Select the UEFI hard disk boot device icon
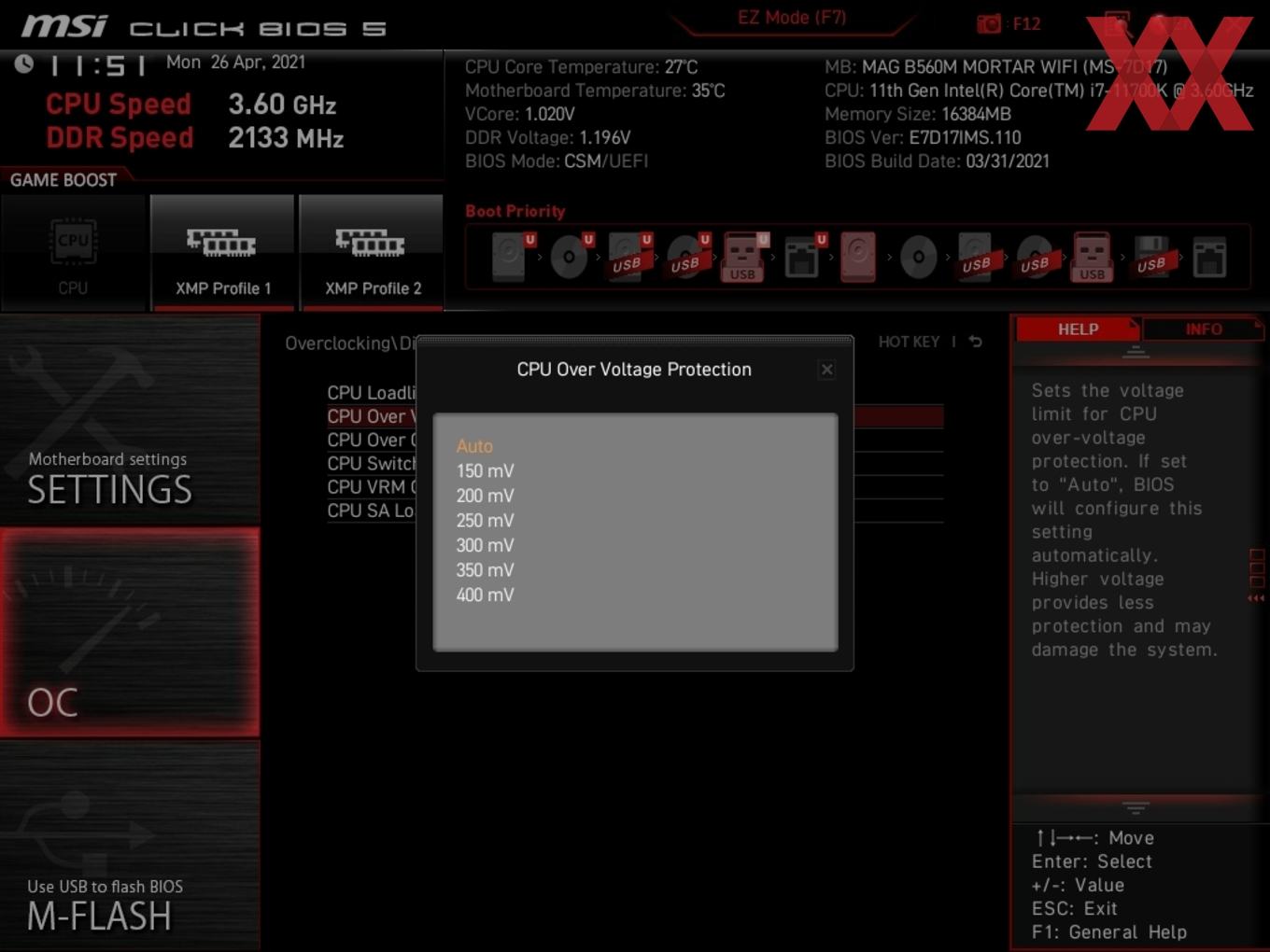 pyautogui.click(x=512, y=257)
